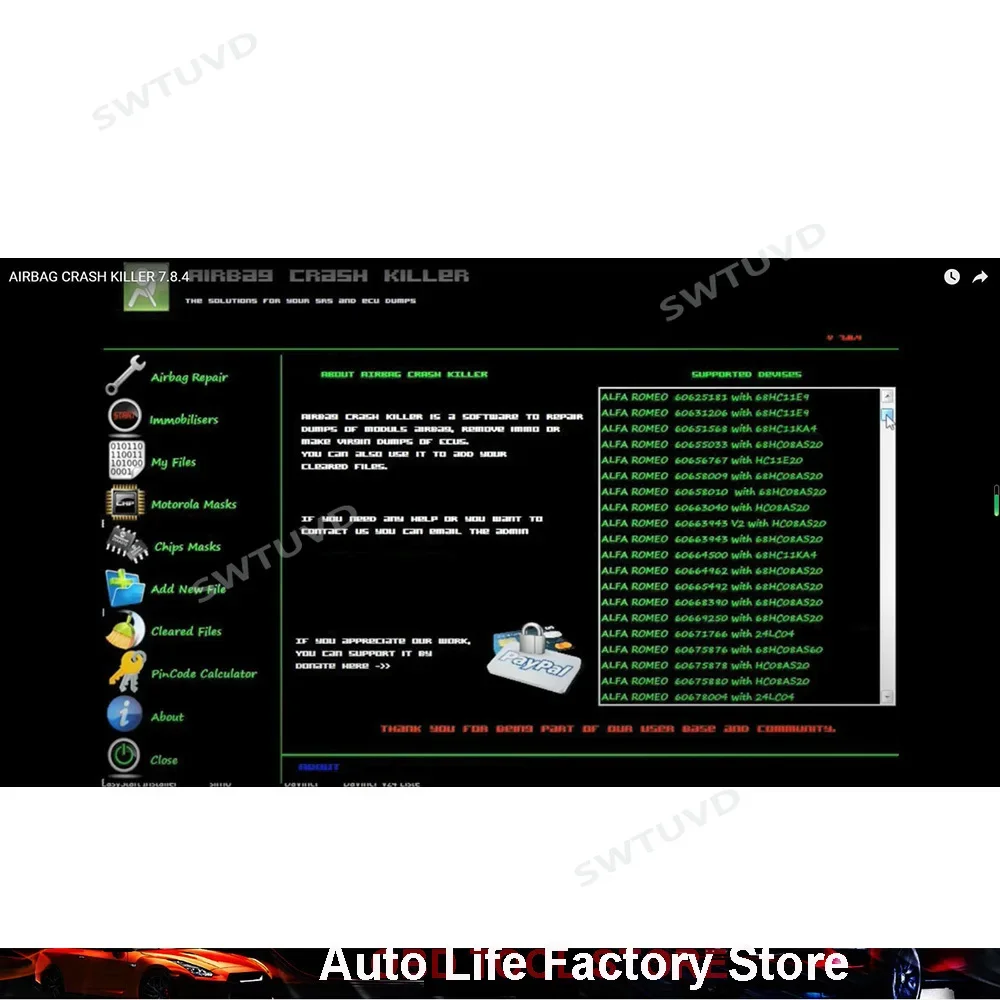Image resolution: width=1000 pixels, height=1000 pixels.
Task: Click the Supported Devices heading
Action: point(746,374)
